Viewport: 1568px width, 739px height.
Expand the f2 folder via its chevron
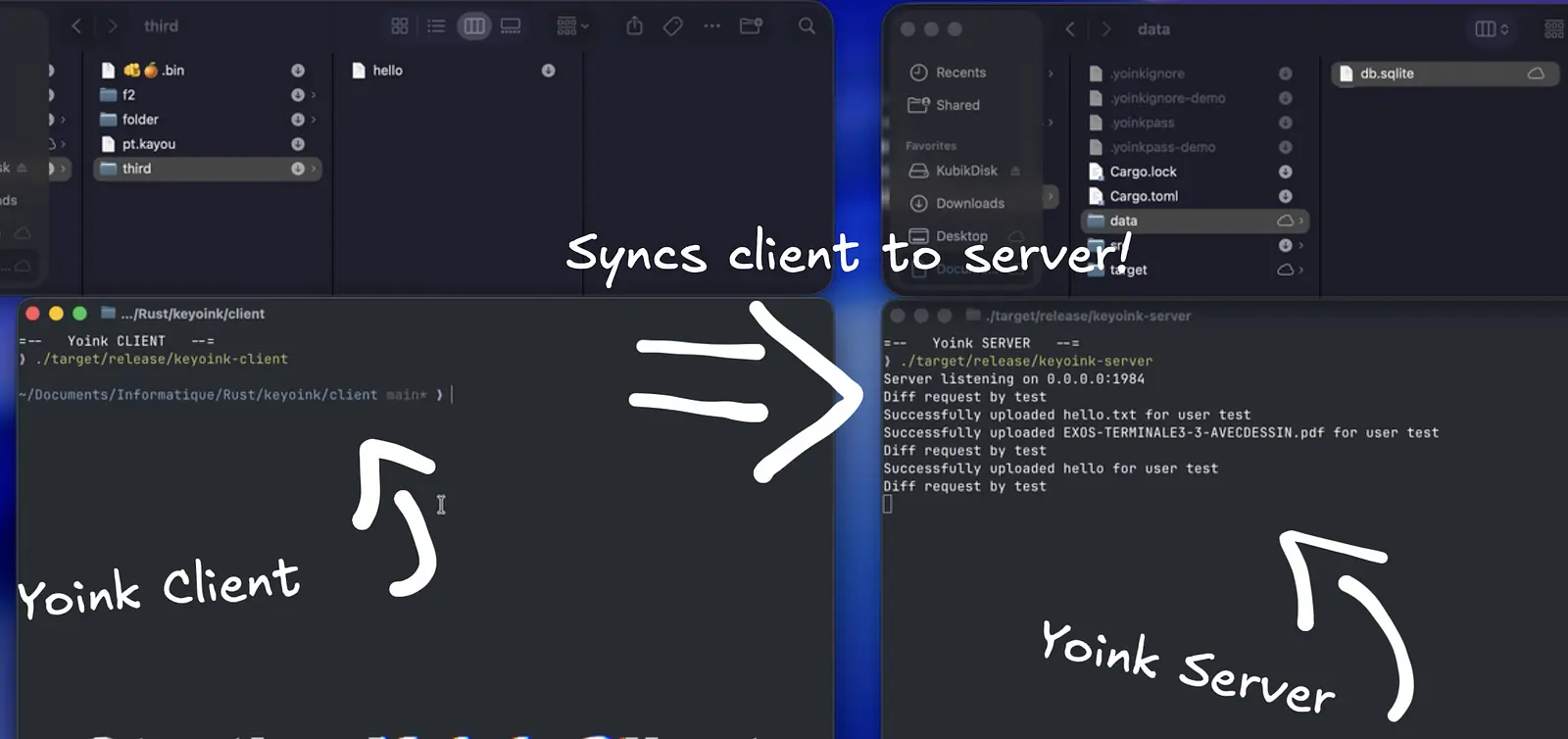pyautogui.click(x=314, y=95)
